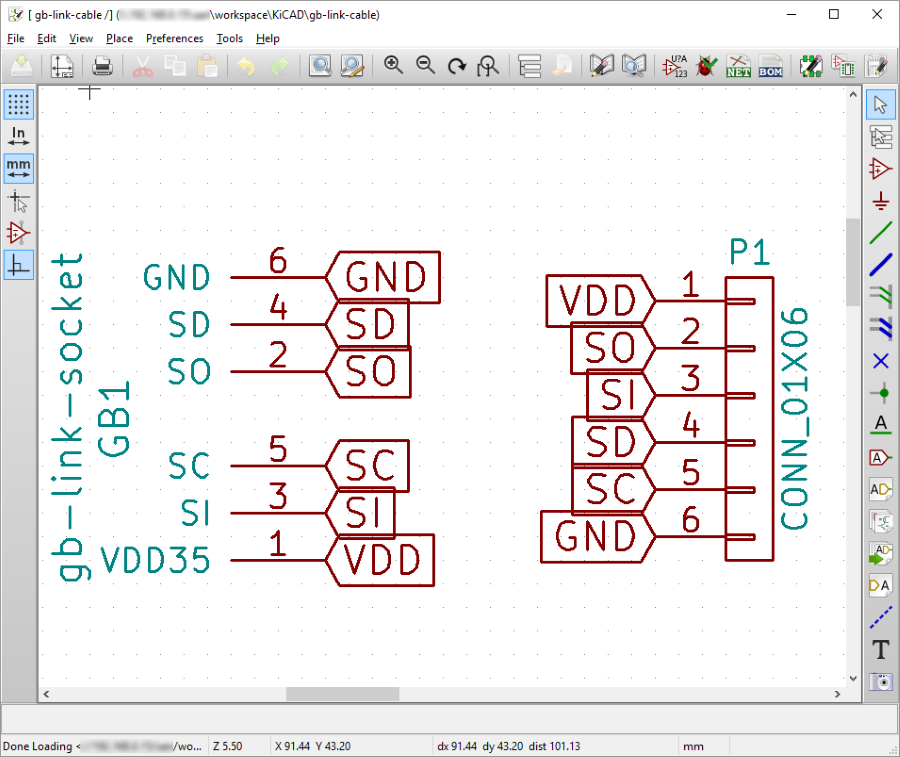Image resolution: width=900 pixels, height=757 pixels.
Task: Select the Place component tool
Action: pos(880,169)
